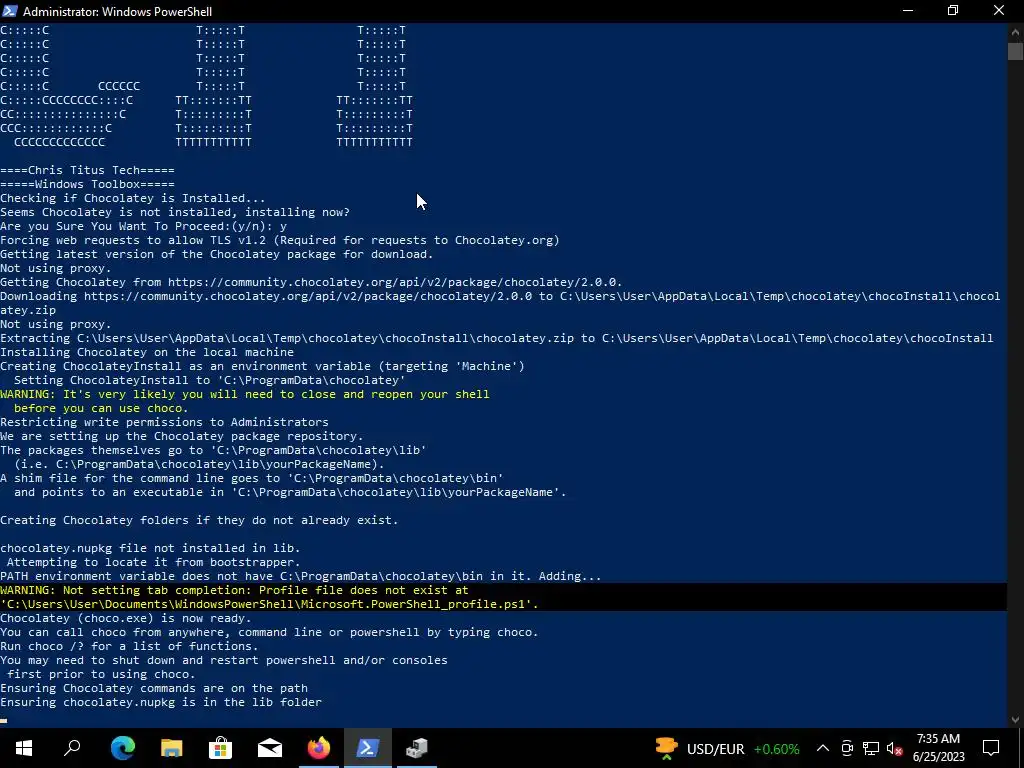Click 'Forcing web requests to allow TLS v1.2' line
This screenshot has height=768, width=1024.
click(x=280, y=240)
